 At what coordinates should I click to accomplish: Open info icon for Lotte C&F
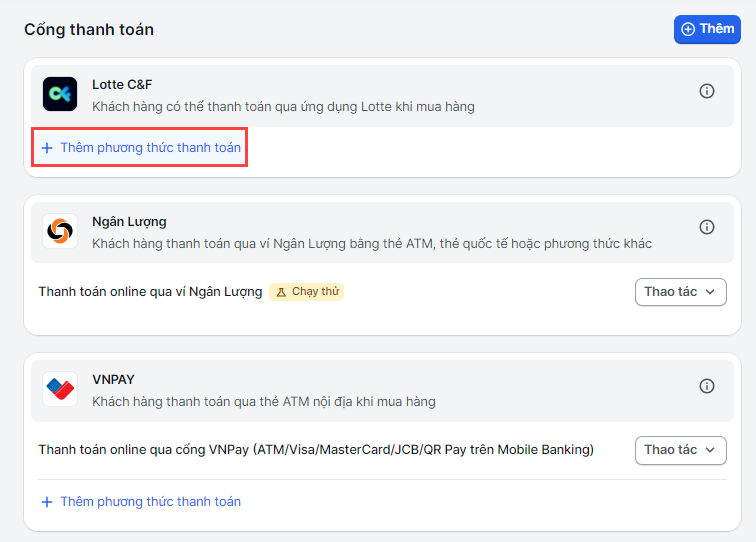pyautogui.click(x=707, y=91)
